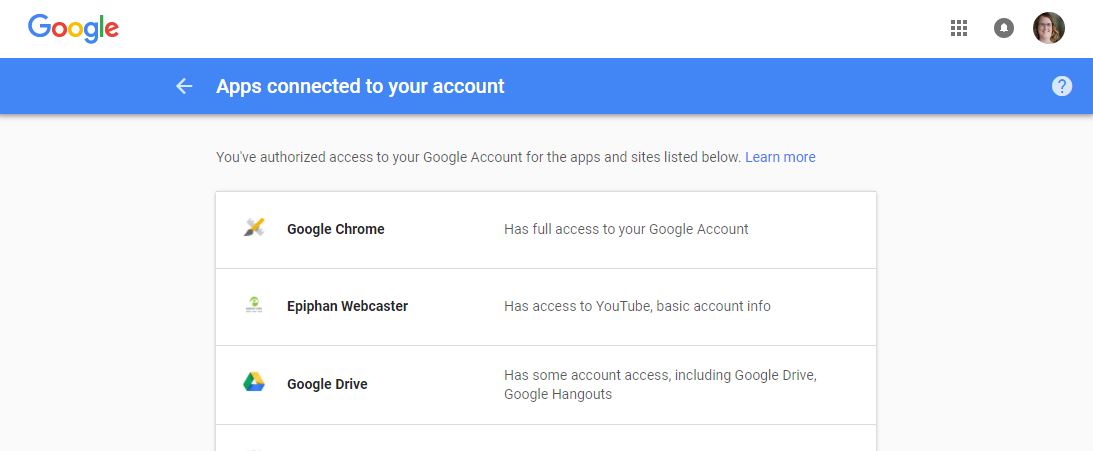Click the Epiphan Webcaster app icon
The image size is (1093, 451).
[254, 305]
